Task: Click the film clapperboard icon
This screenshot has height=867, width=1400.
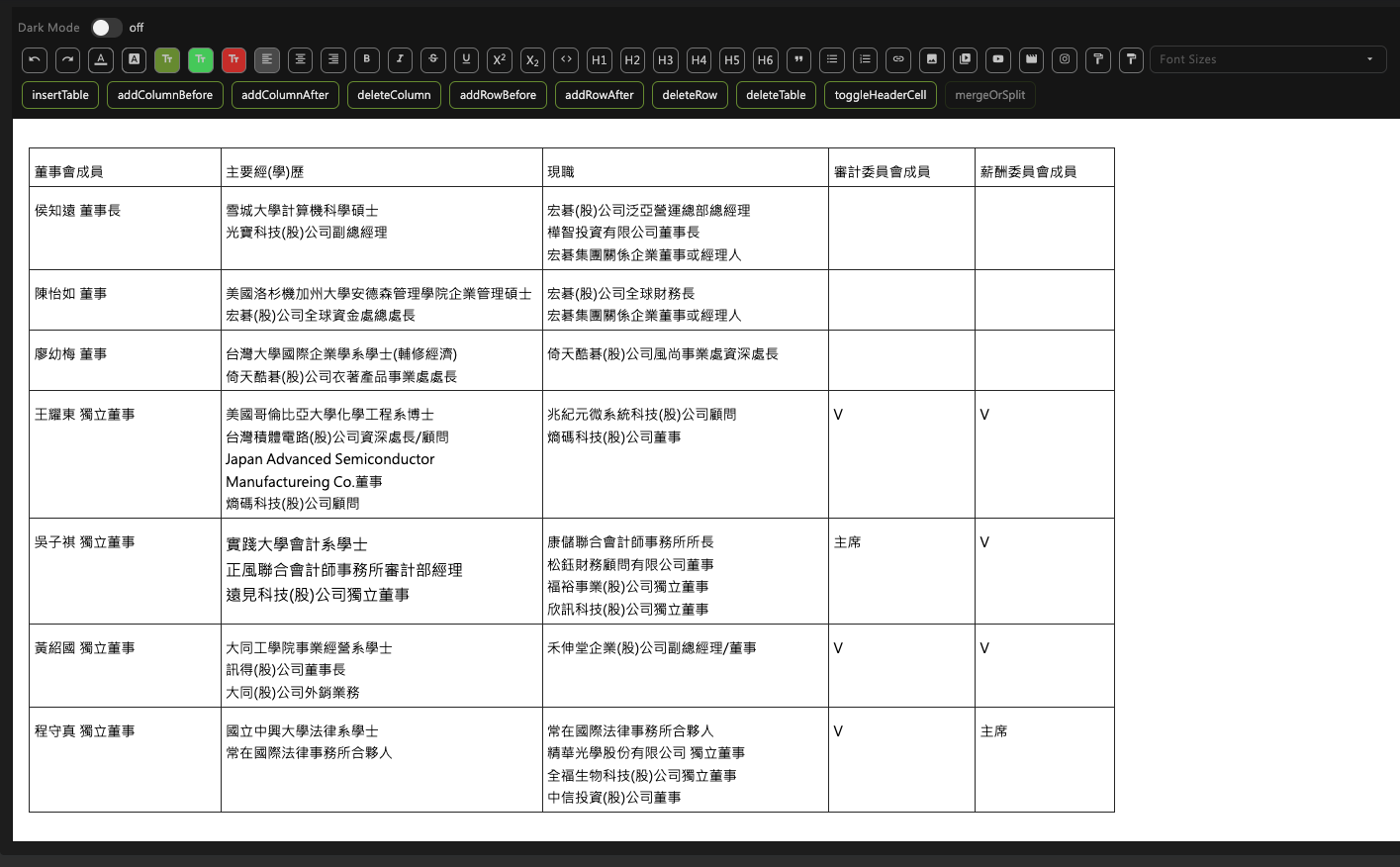Action: click(x=1032, y=59)
